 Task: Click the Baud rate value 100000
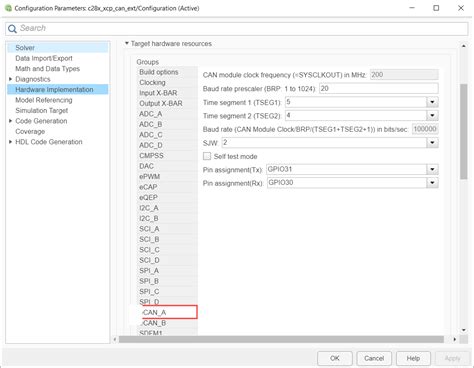pyautogui.click(x=425, y=129)
